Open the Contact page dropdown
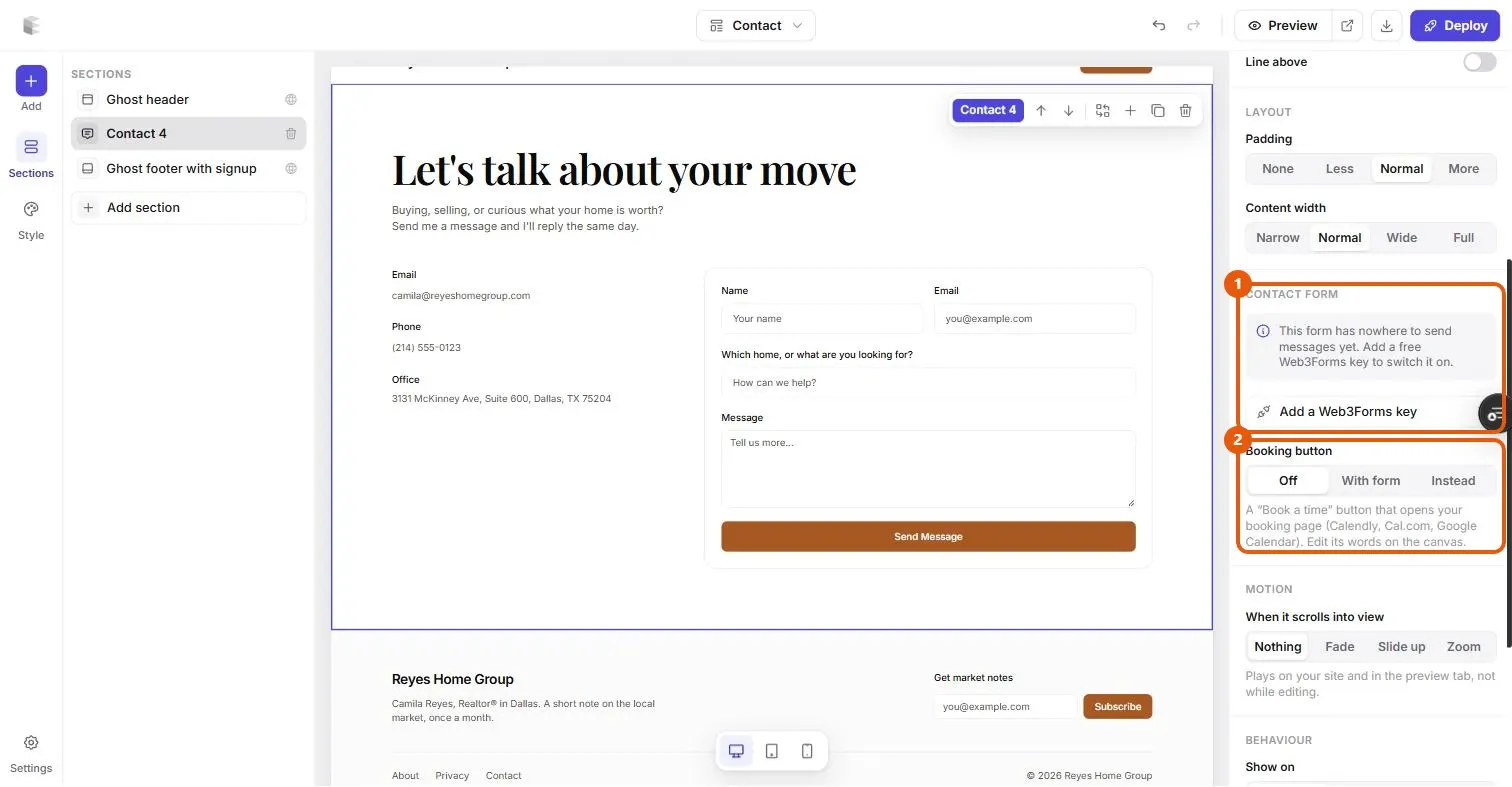Image resolution: width=1512 pixels, height=787 pixels. tap(756, 25)
